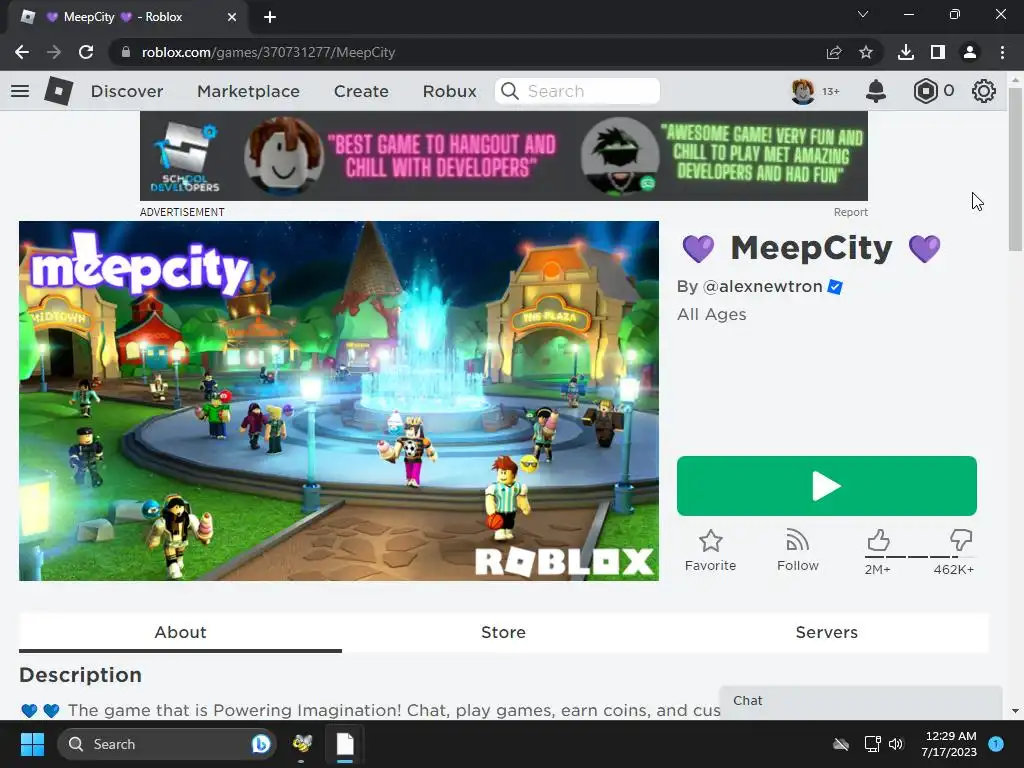Viewport: 1024px width, 768px height.
Task: Toggle the browser side panel
Action: tap(938, 52)
